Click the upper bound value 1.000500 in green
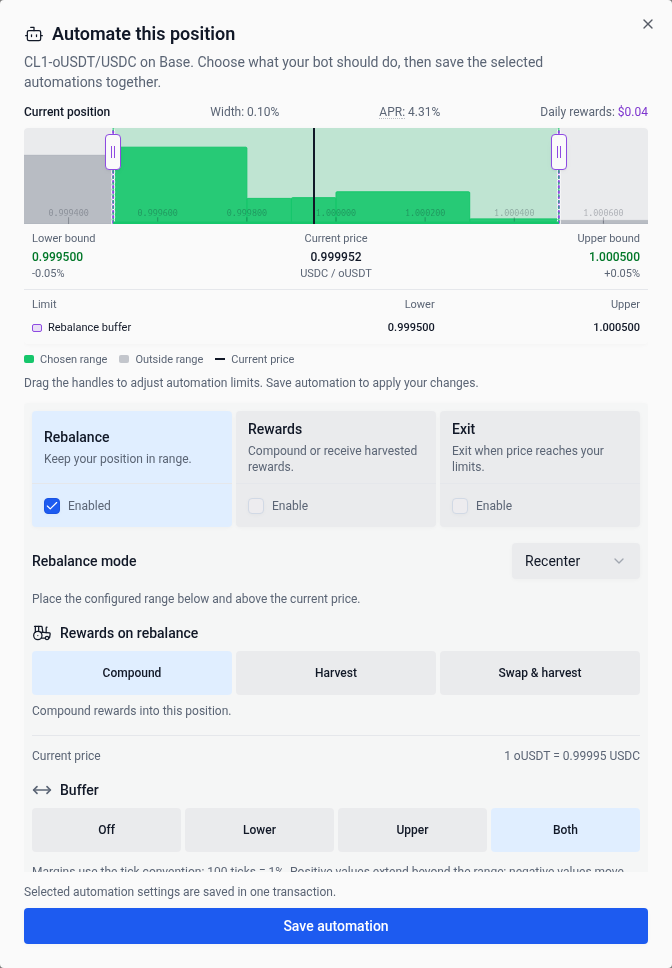Image resolution: width=672 pixels, height=968 pixels. [x=614, y=257]
